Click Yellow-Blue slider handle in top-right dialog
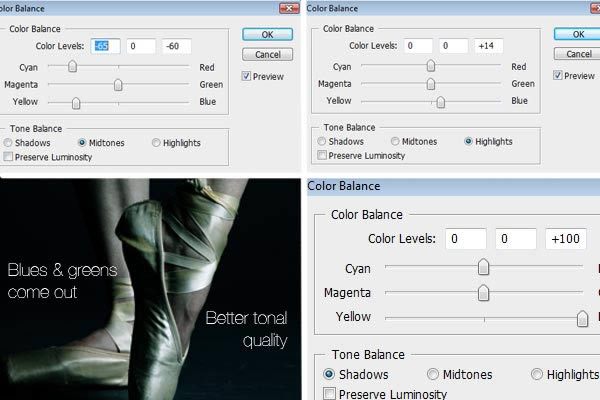 click(441, 102)
